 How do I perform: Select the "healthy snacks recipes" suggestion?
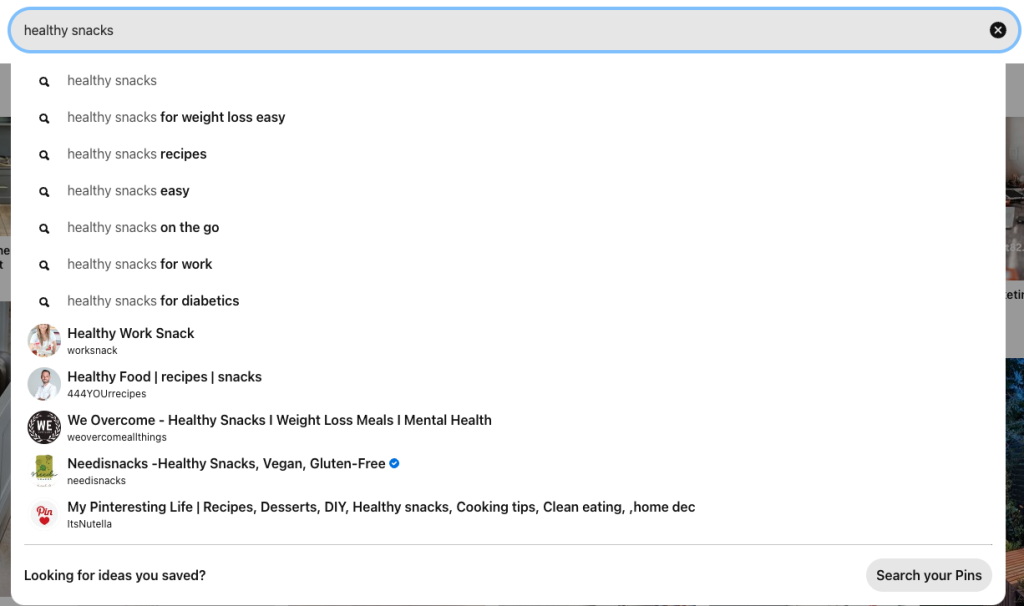[136, 154]
